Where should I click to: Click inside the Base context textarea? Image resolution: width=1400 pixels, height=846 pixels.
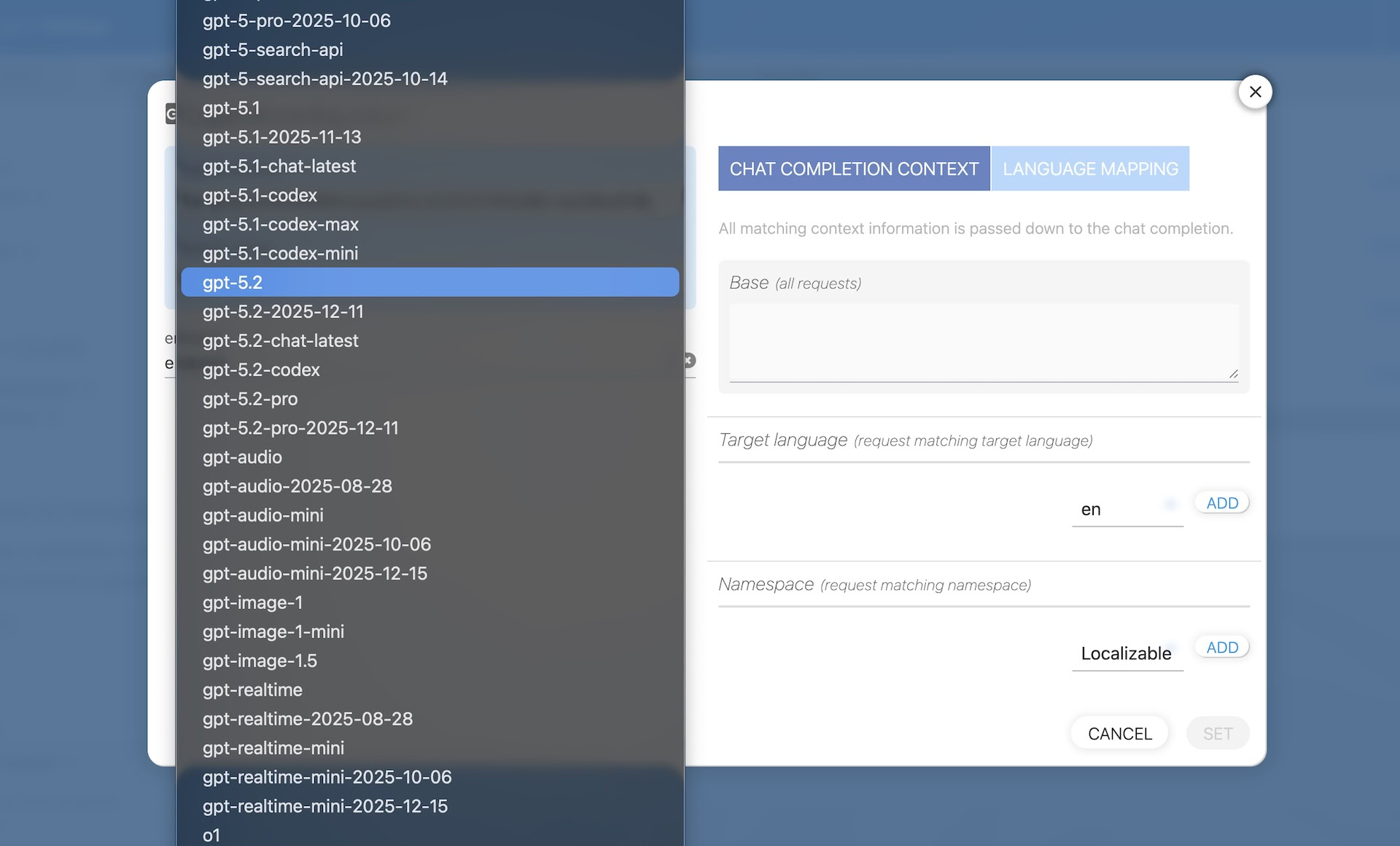coord(983,342)
